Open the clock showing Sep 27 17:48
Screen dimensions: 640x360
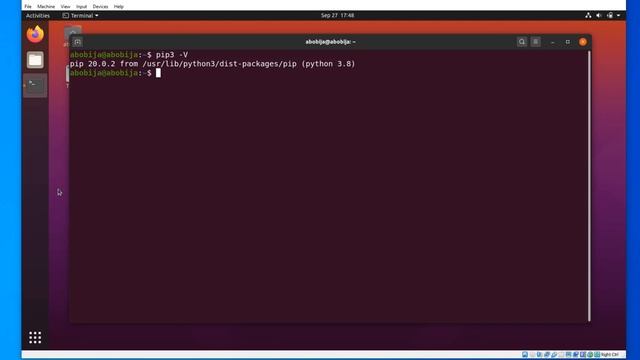[337, 16]
